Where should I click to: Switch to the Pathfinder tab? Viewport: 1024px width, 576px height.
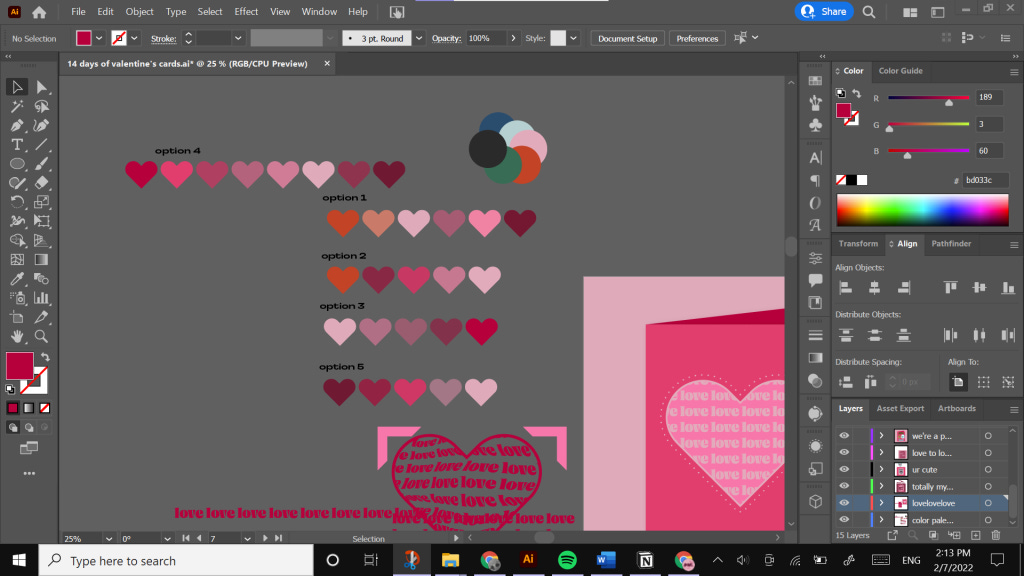tap(951, 244)
